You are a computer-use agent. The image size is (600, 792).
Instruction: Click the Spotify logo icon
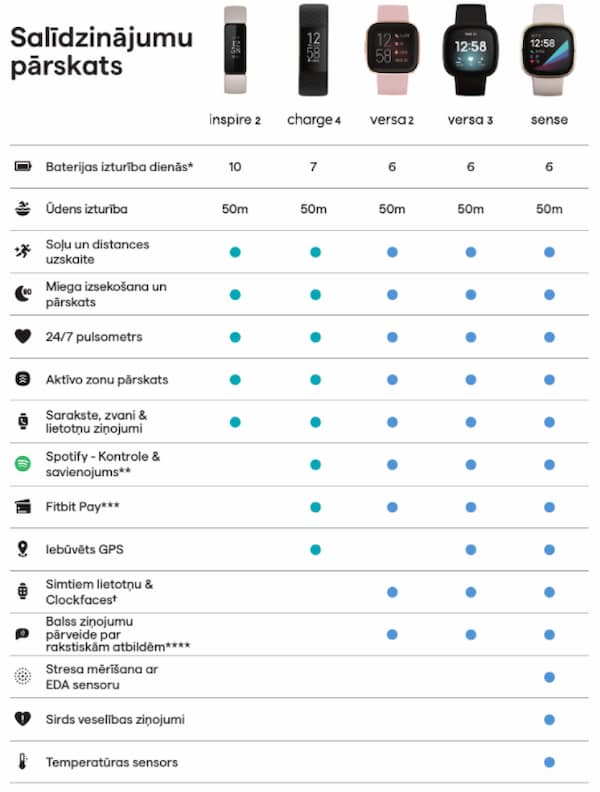pos(22,464)
